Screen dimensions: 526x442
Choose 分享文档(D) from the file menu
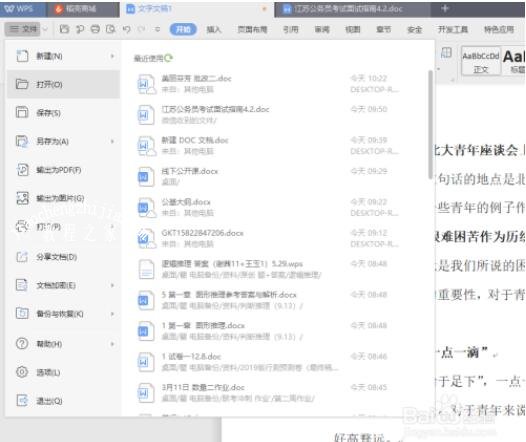(x=63, y=257)
